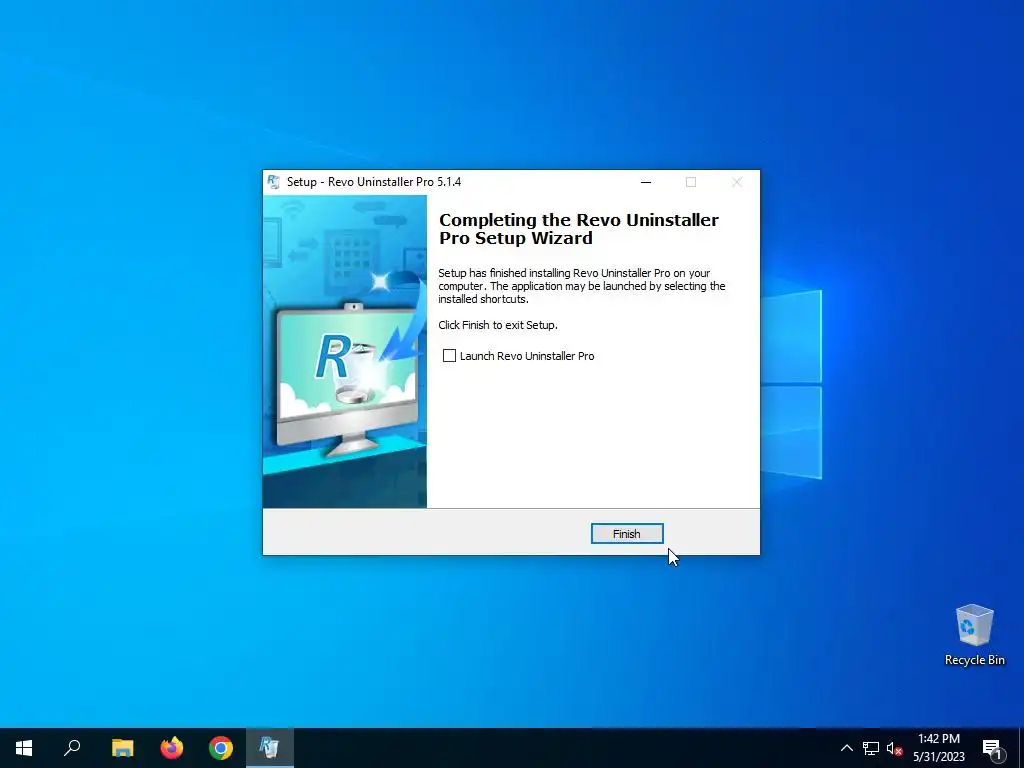
Task: Click the Revo wizard side banner image
Action: (345, 351)
